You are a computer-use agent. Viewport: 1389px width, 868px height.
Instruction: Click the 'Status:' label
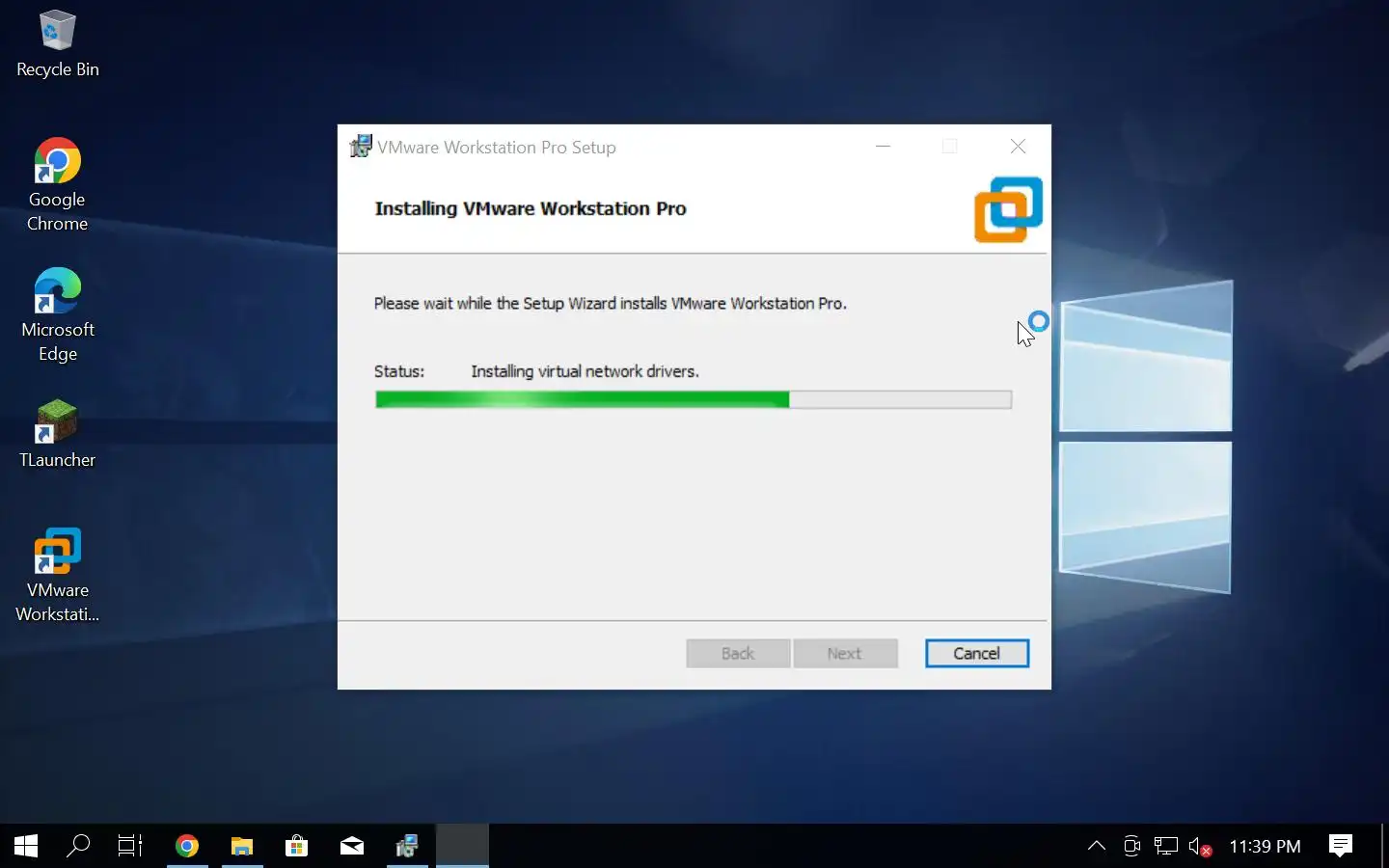click(399, 371)
